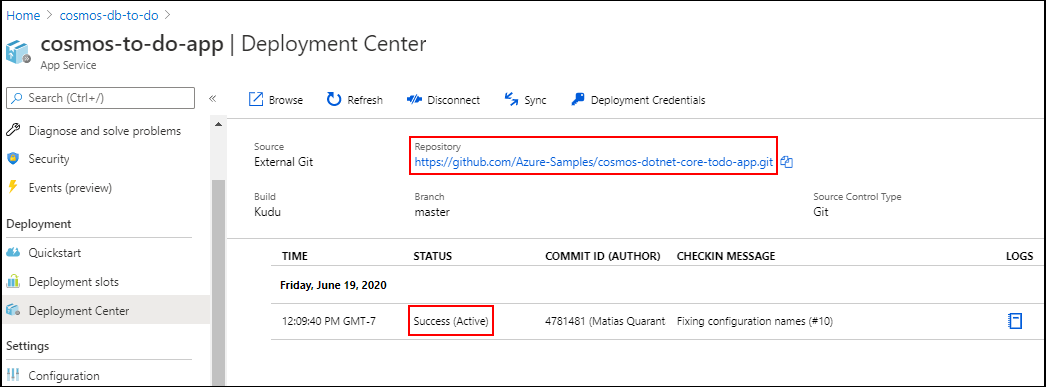Viewport: 1046px width, 387px height.
Task: Click commit 4781481 (Matias Quarant cell
Action: [x=605, y=322]
